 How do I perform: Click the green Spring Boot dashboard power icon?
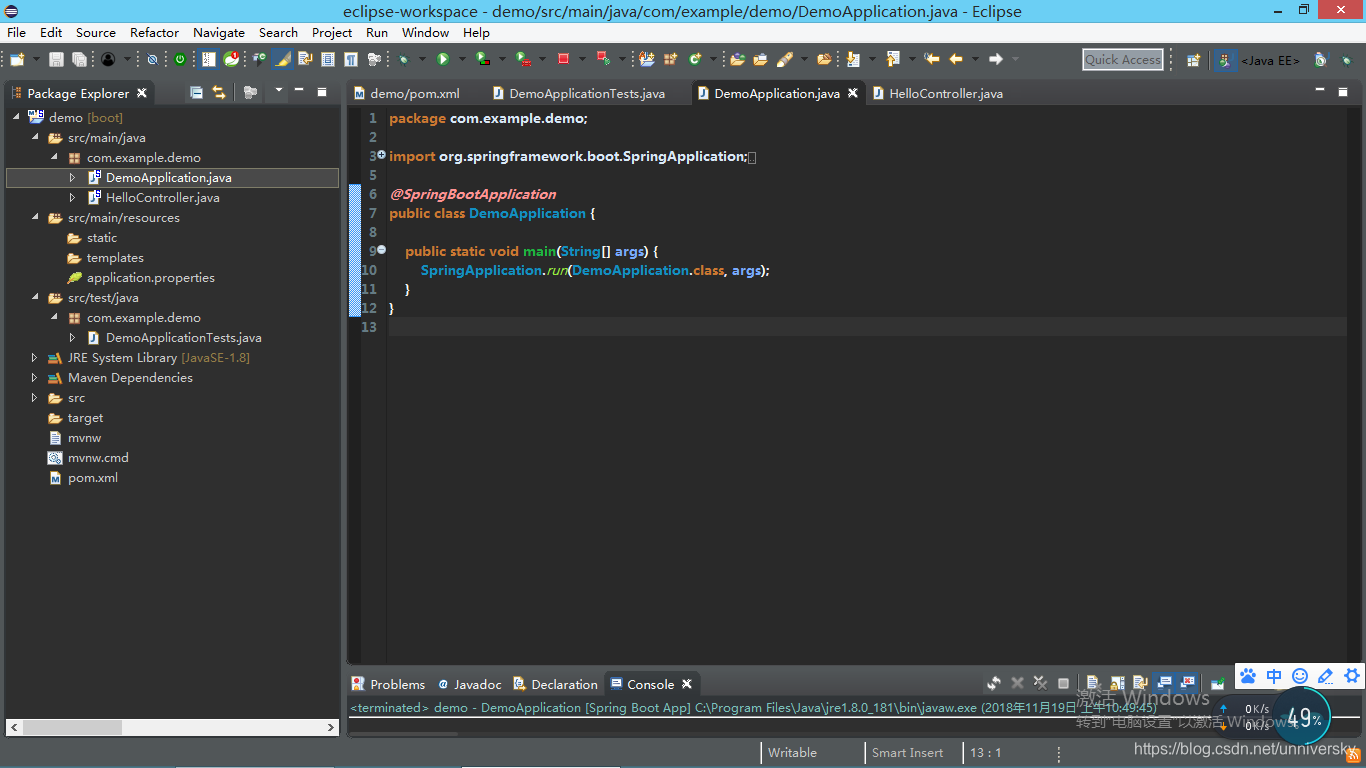[180, 59]
